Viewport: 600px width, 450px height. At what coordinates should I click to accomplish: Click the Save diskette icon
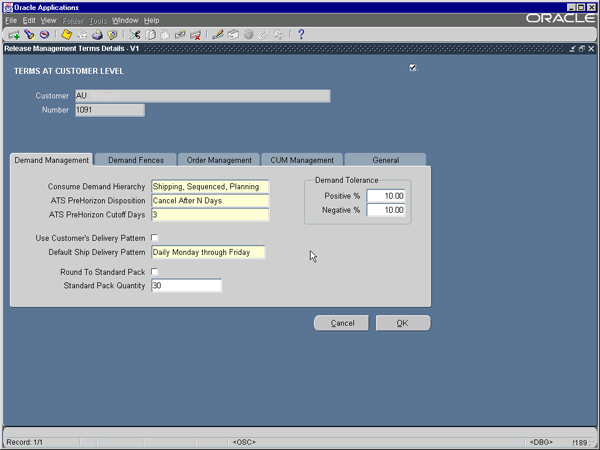pos(67,35)
